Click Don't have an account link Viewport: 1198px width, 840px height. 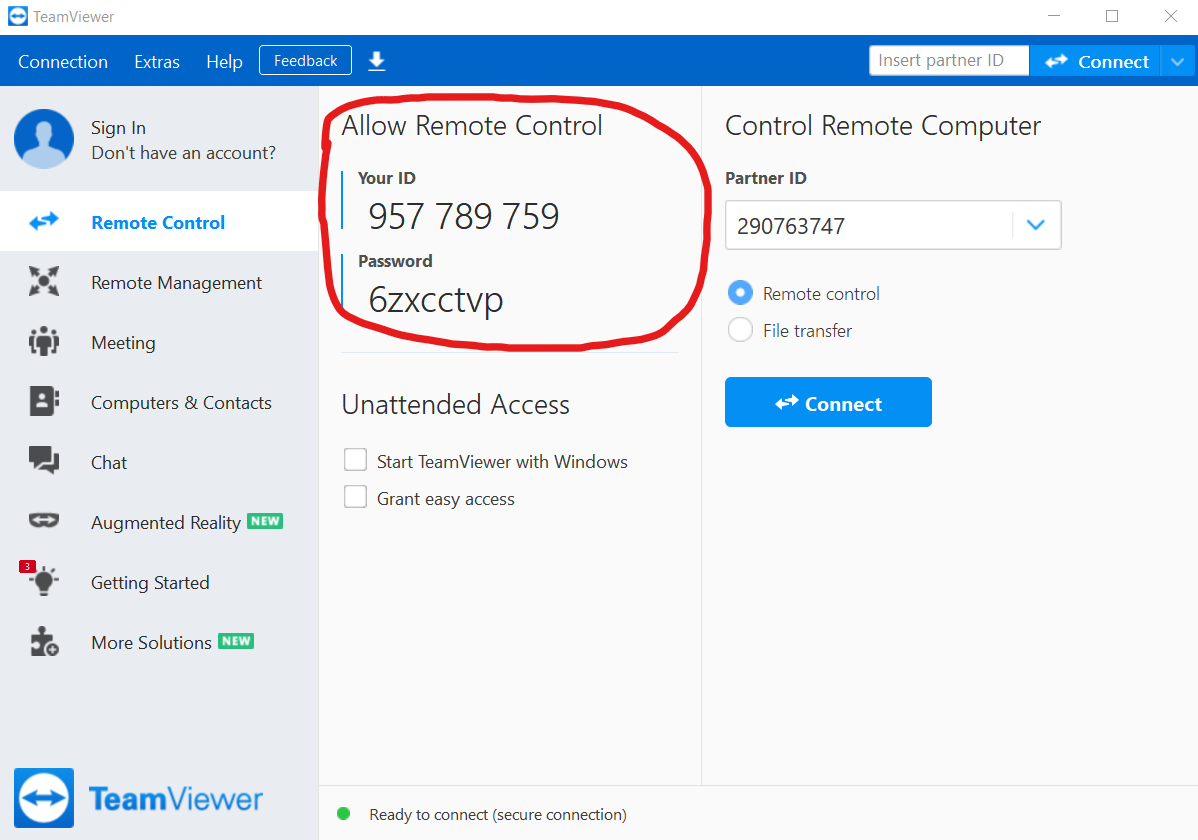pos(183,153)
